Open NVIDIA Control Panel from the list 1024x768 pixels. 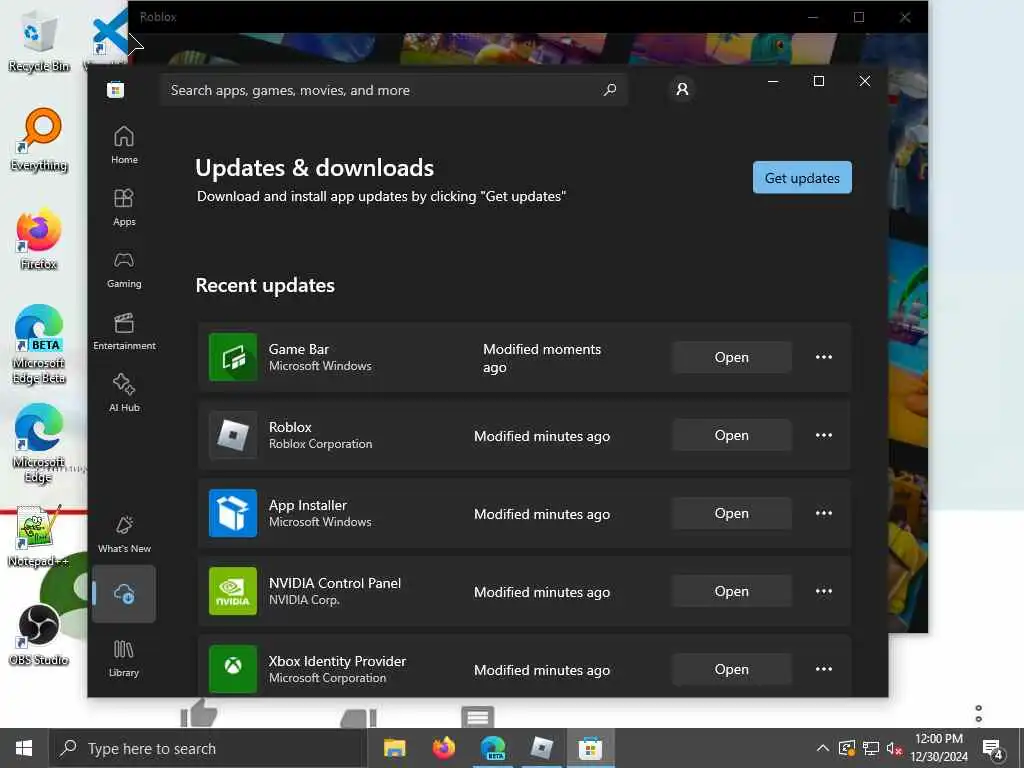pyautogui.click(x=731, y=591)
